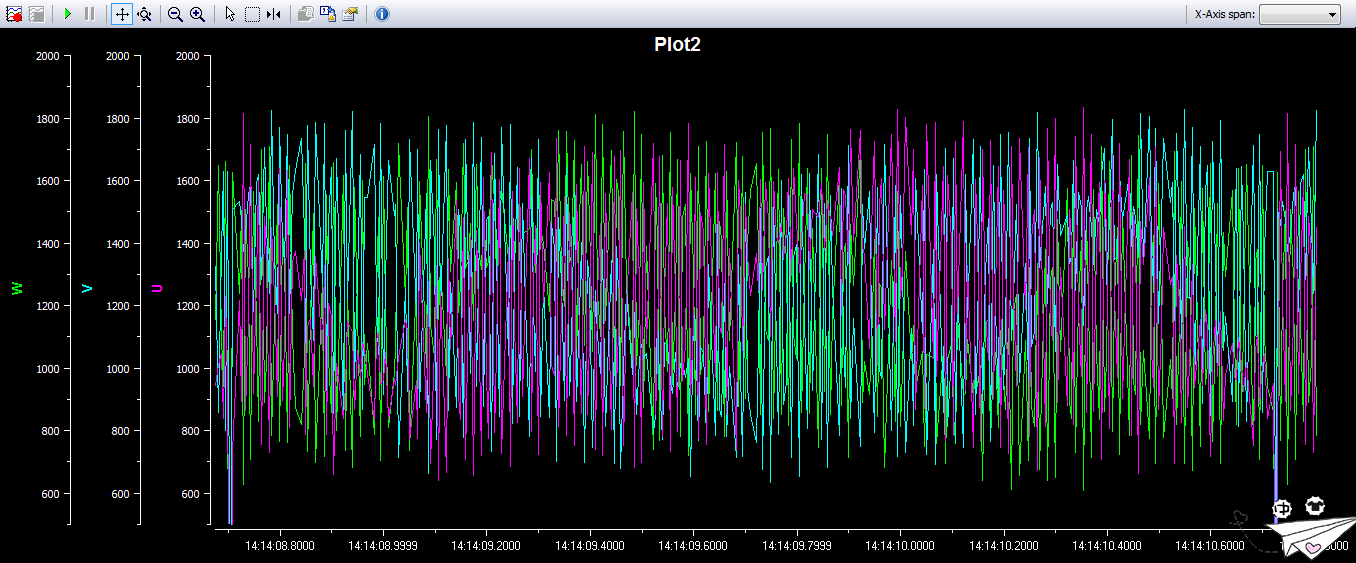Viewport: 1356px width, 563px height.
Task: Click the 14:14:08.8000 time label
Action: (279, 546)
